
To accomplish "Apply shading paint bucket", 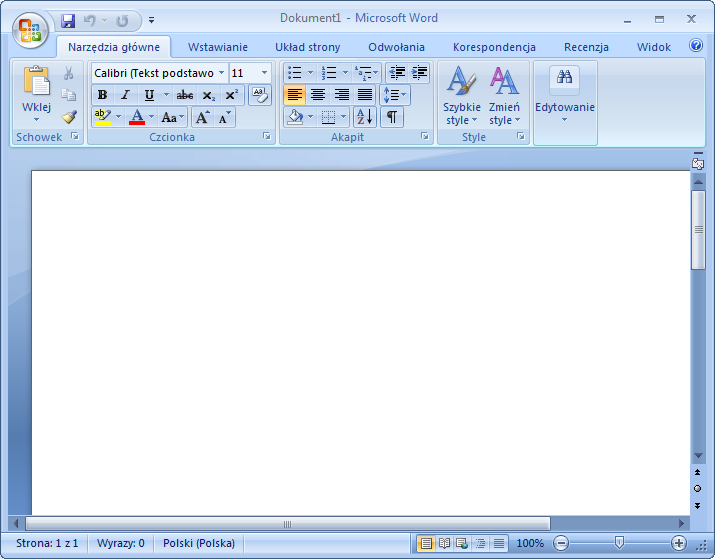I will [x=295, y=117].
